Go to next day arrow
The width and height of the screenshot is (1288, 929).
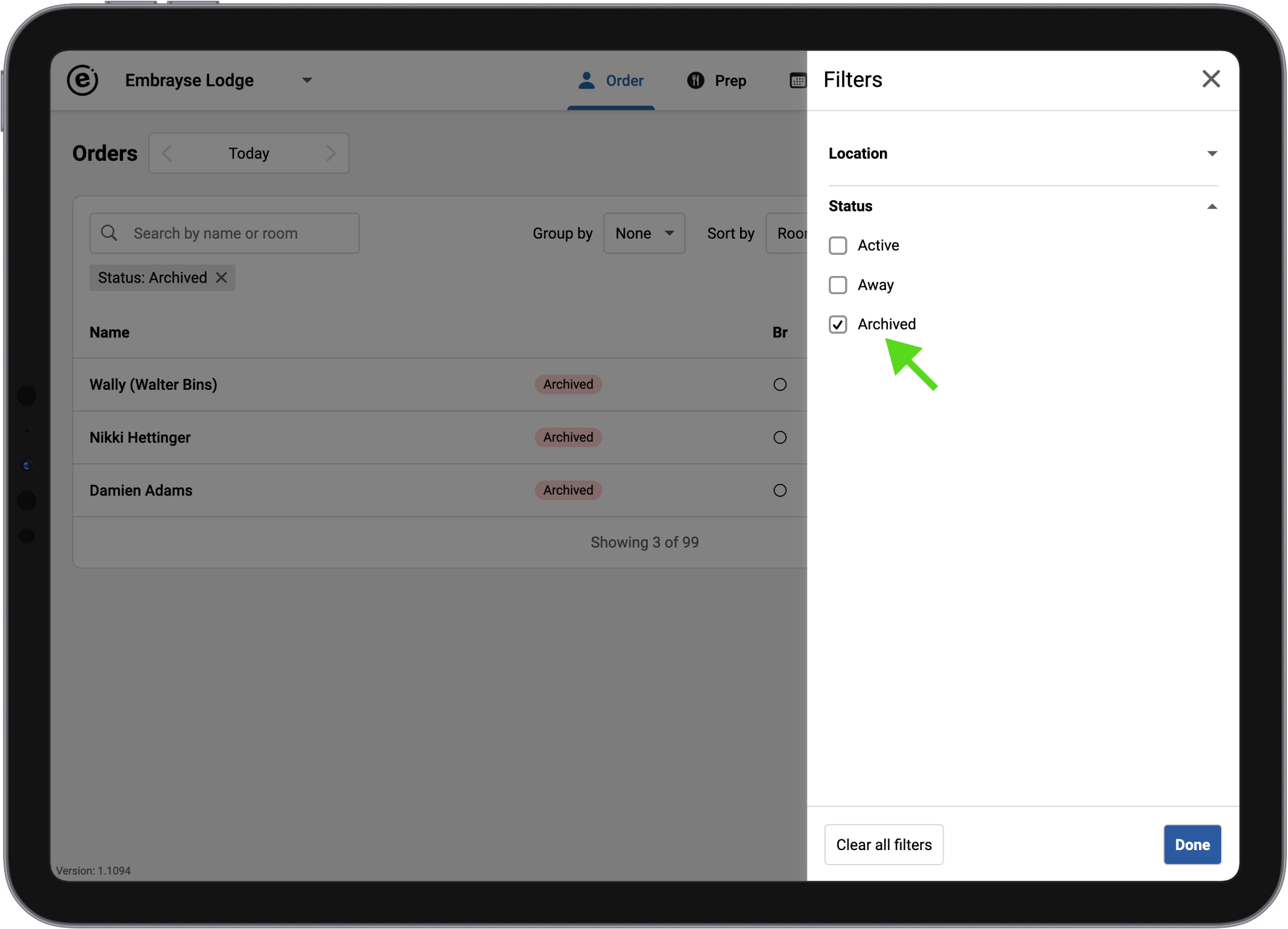tap(330, 154)
